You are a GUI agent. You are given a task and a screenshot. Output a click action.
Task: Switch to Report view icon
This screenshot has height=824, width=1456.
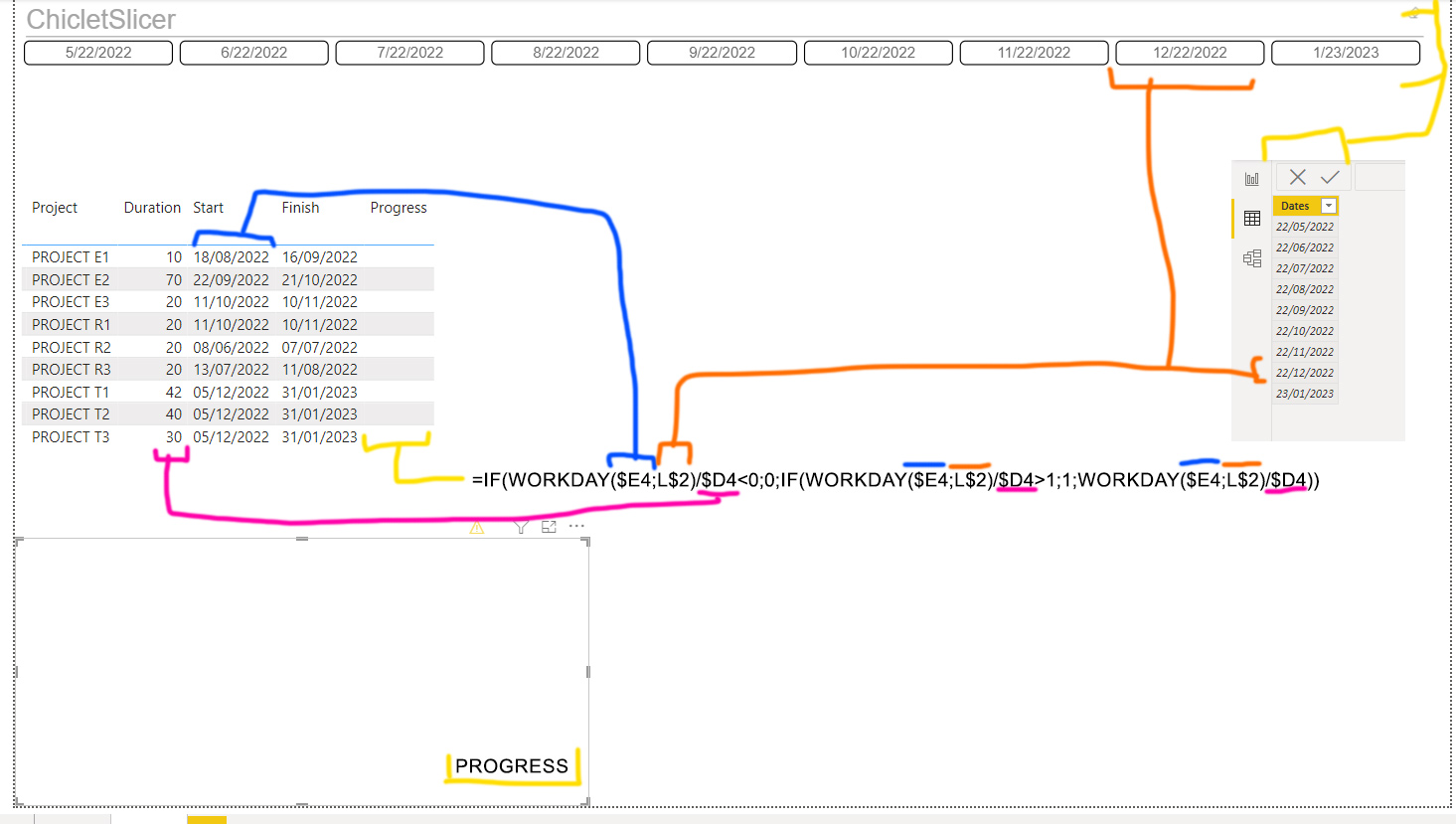1251,179
